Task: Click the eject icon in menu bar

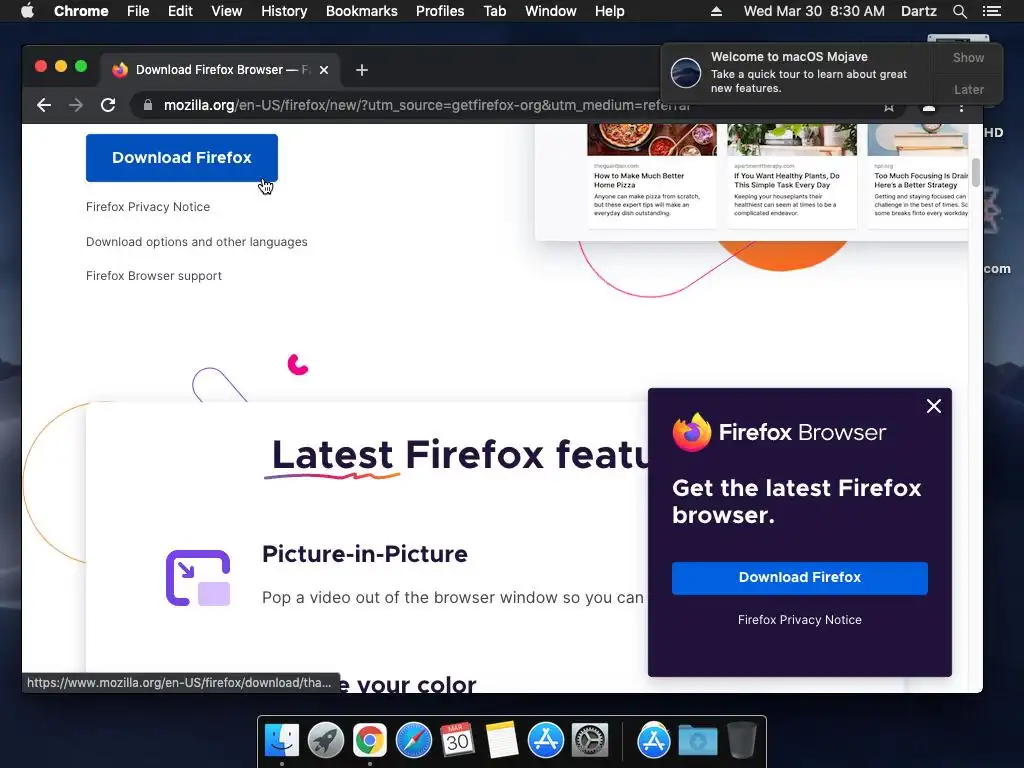Action: click(716, 11)
